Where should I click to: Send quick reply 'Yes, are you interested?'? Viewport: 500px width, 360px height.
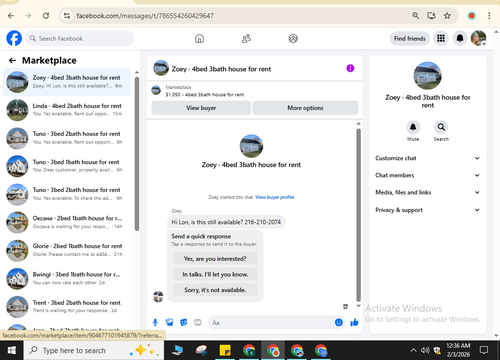coord(215,259)
